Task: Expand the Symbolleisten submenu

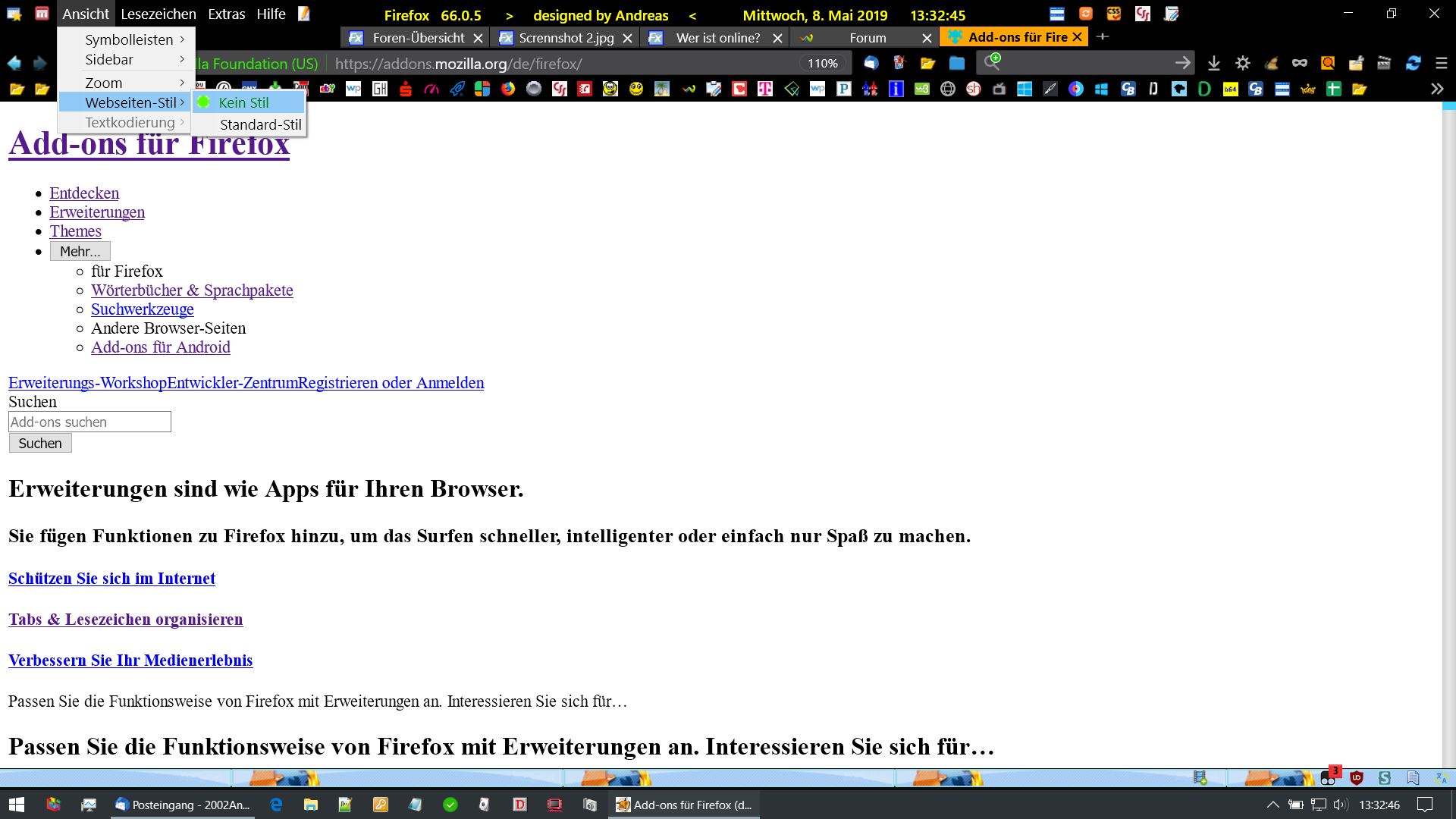Action: point(129,39)
